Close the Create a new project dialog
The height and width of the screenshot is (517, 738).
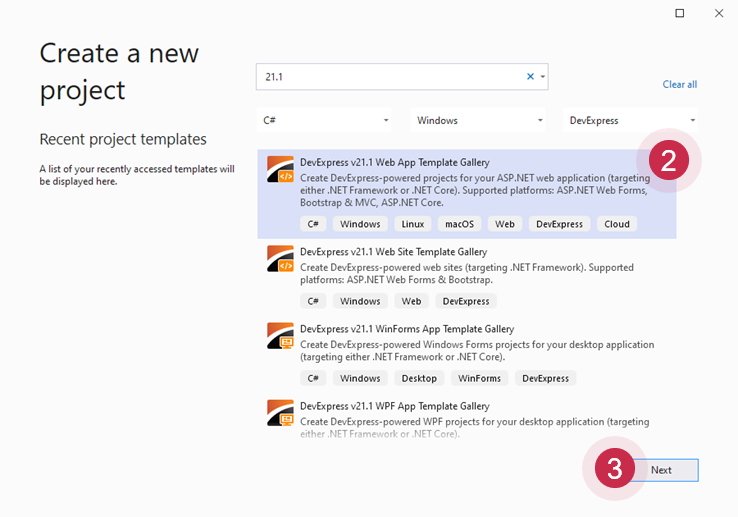719,13
